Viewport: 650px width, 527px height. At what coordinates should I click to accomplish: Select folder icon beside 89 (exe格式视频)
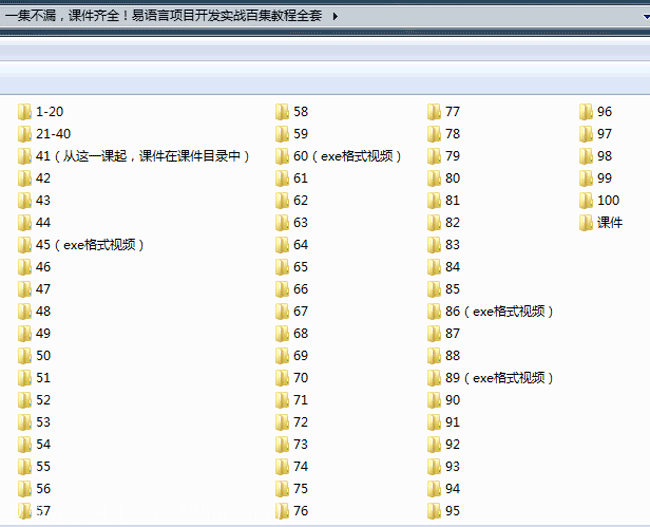434,378
